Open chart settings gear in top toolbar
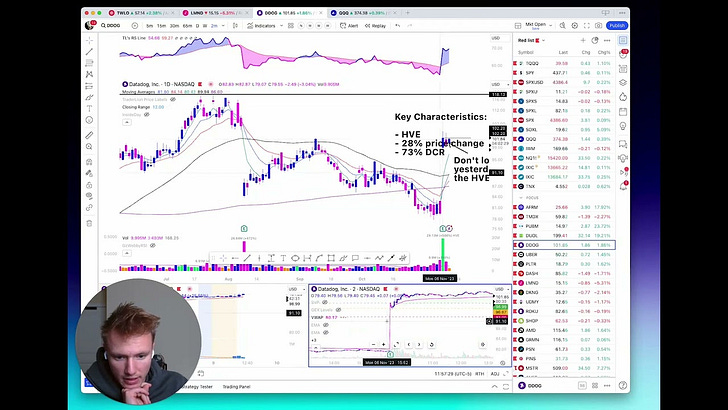The width and height of the screenshot is (728, 410). 575,26
